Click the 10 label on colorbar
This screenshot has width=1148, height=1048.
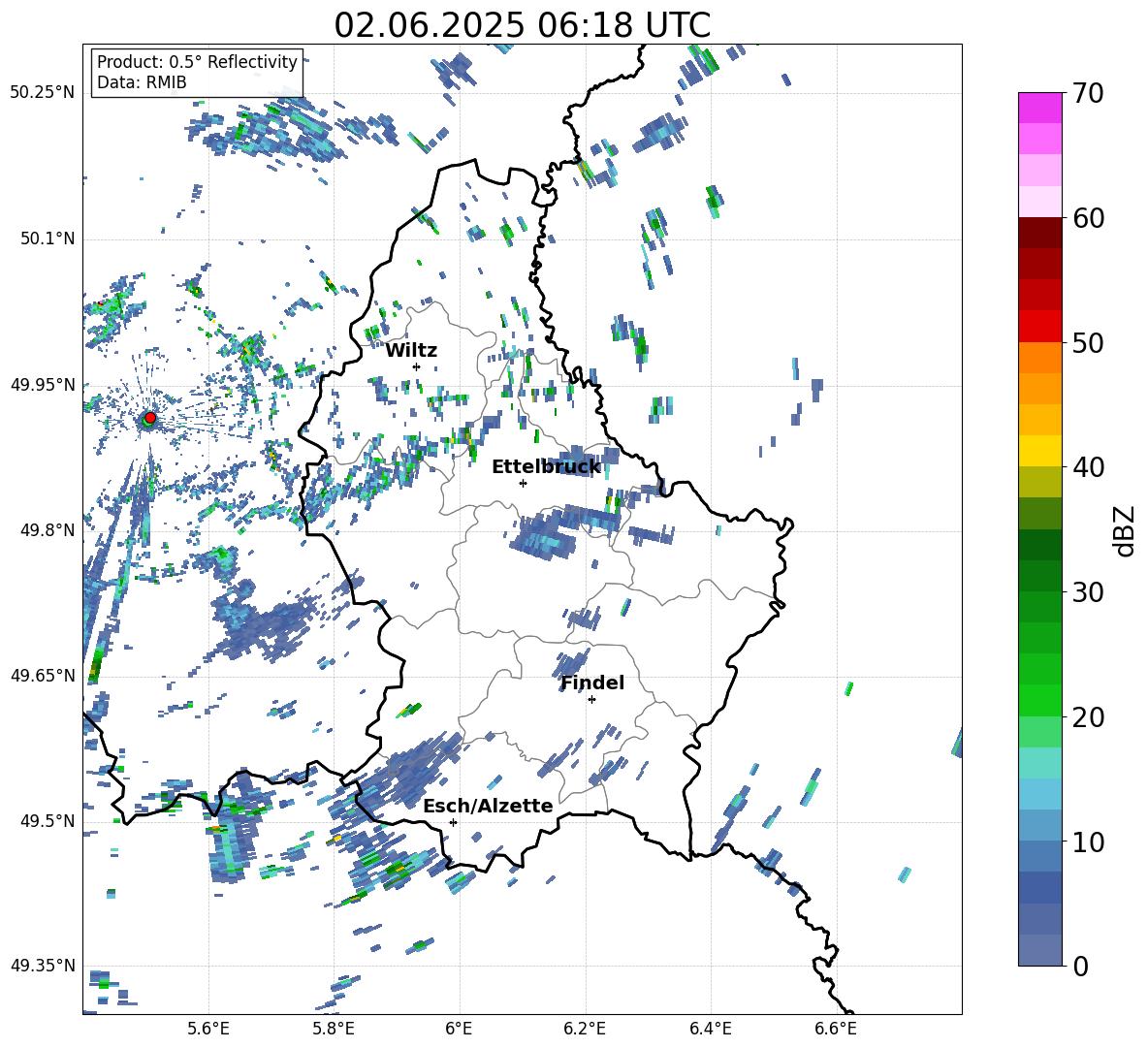point(1088,842)
